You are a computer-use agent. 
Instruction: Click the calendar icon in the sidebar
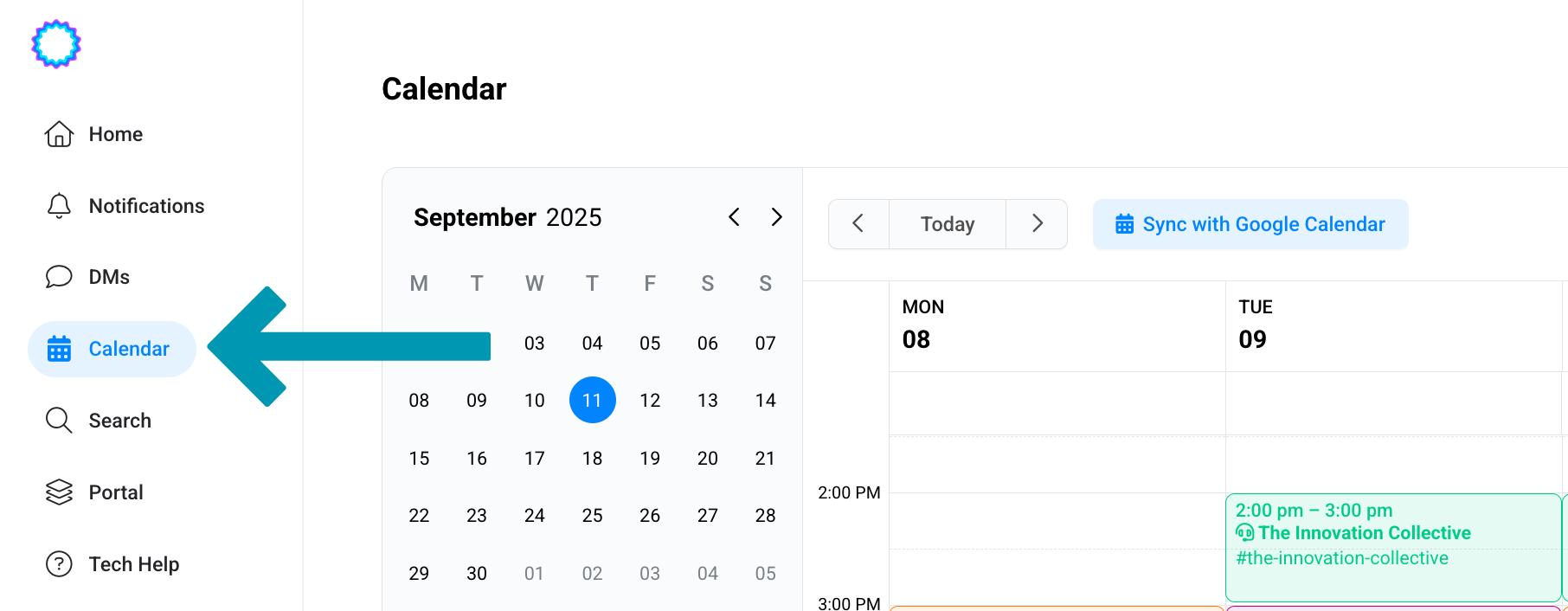(x=59, y=349)
